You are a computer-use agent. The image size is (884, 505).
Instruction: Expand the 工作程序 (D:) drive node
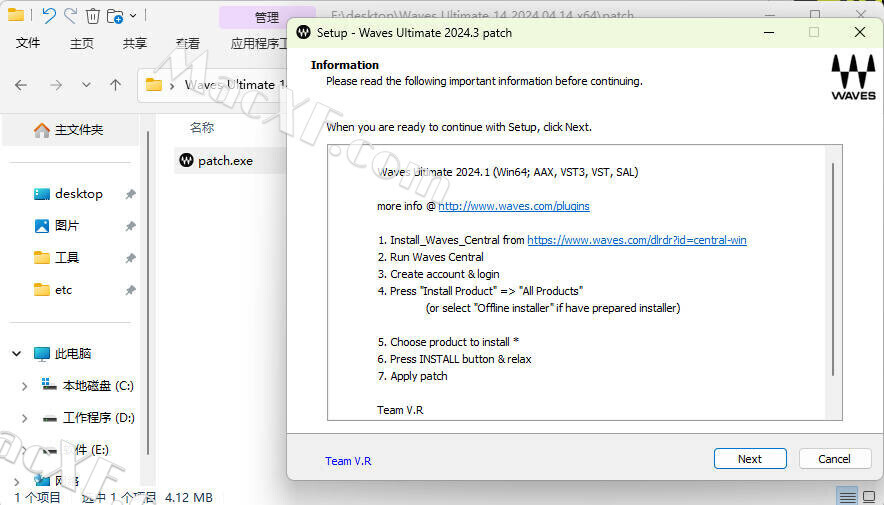tap(24, 418)
